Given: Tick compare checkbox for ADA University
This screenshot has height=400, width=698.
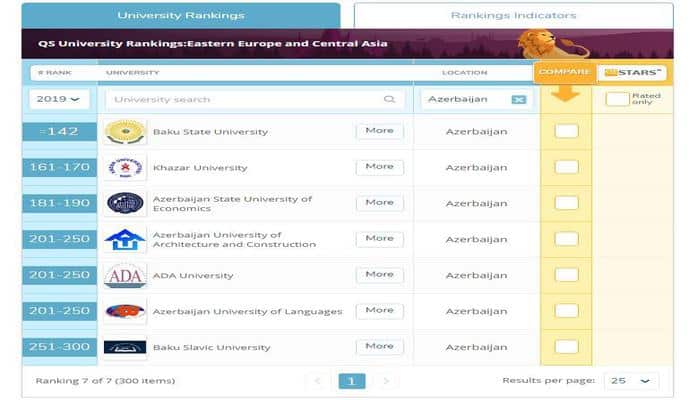Looking at the screenshot, I should pos(566,275).
